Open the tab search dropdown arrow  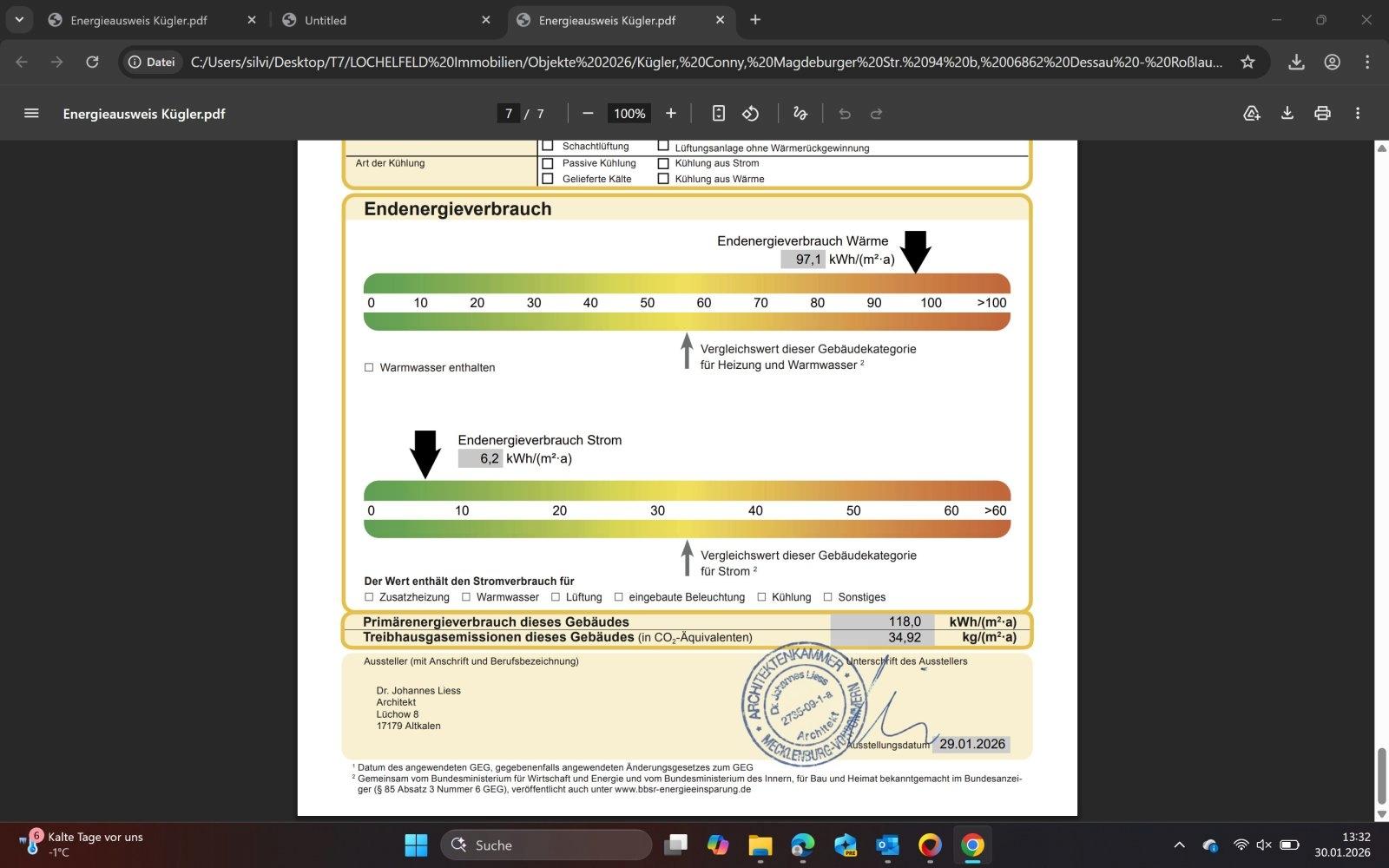19,19
